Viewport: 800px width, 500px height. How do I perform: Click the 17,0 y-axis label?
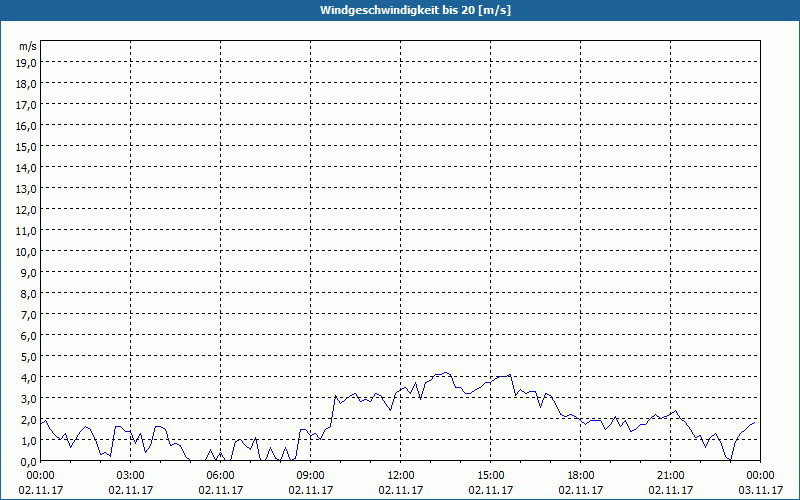(x=27, y=105)
